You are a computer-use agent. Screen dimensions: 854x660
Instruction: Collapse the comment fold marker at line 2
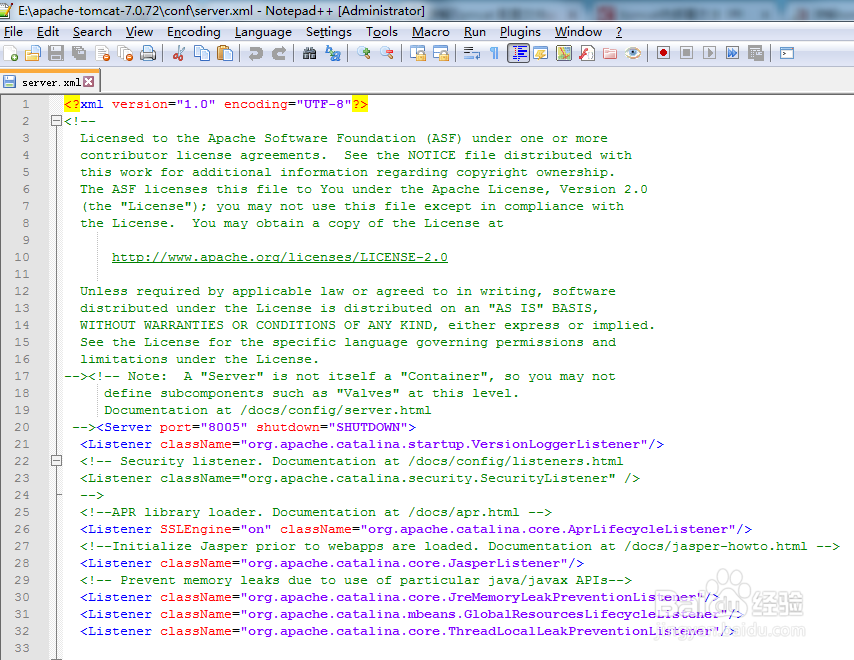[x=56, y=121]
